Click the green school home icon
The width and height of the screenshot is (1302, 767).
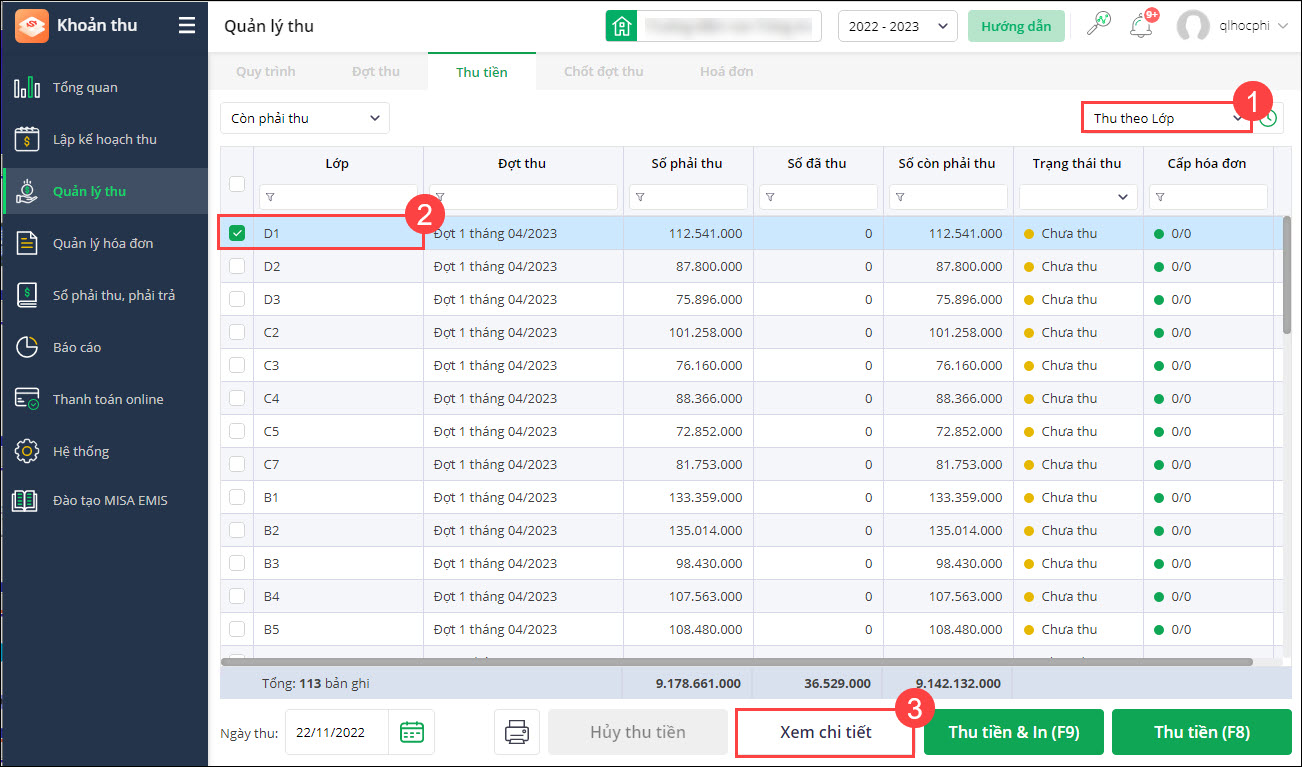tap(622, 26)
